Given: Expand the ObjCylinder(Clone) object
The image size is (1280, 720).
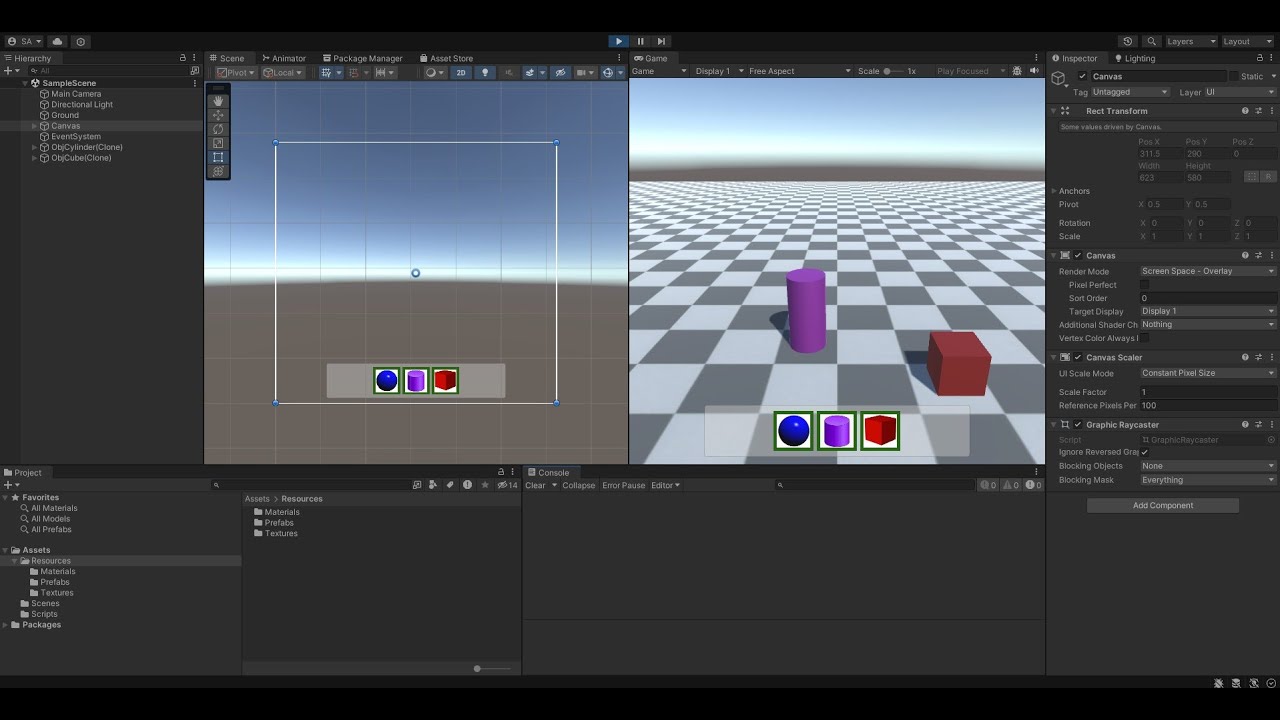Looking at the screenshot, I should [x=35, y=147].
